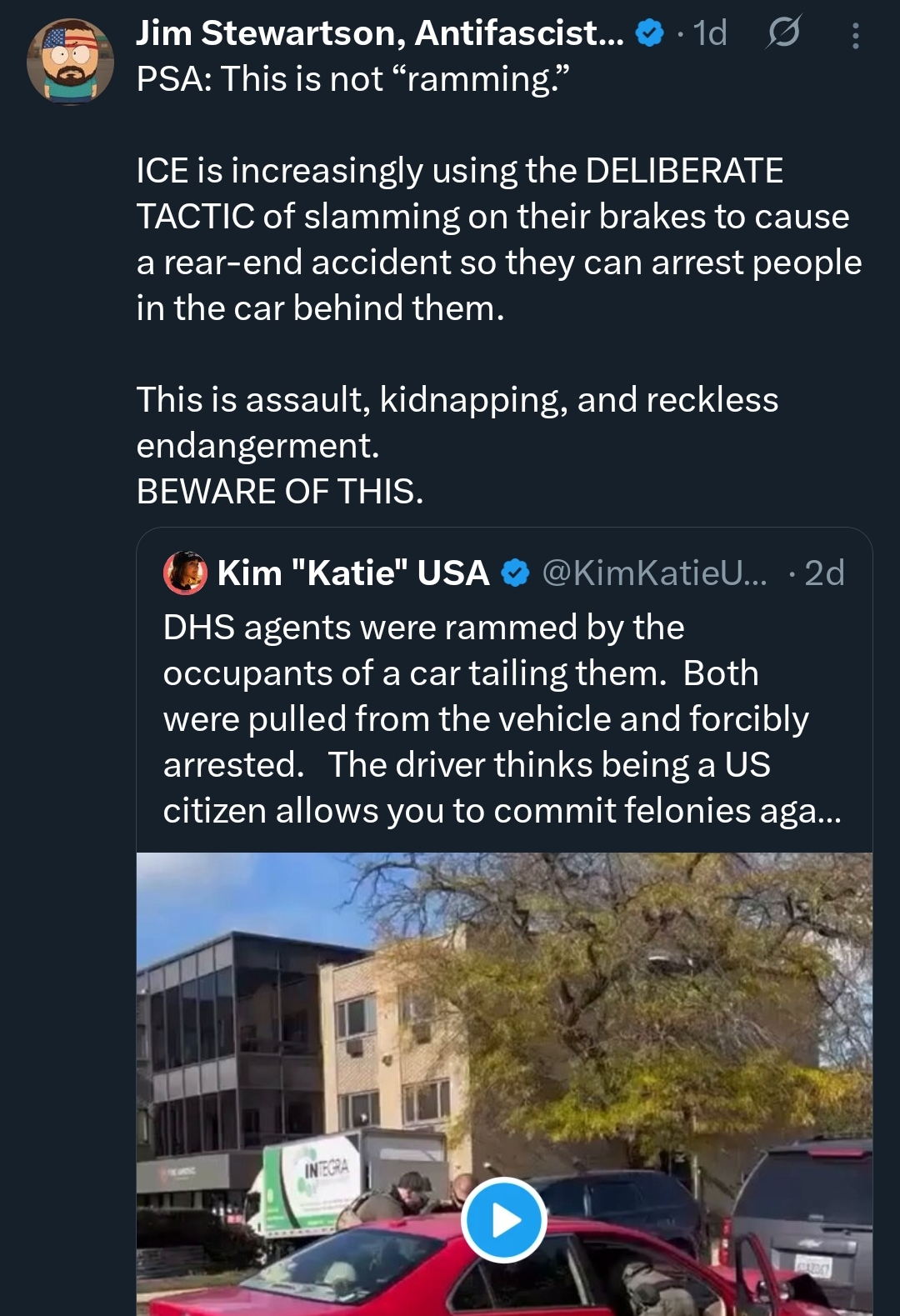Click the 1d timestamp on the post

(710, 33)
